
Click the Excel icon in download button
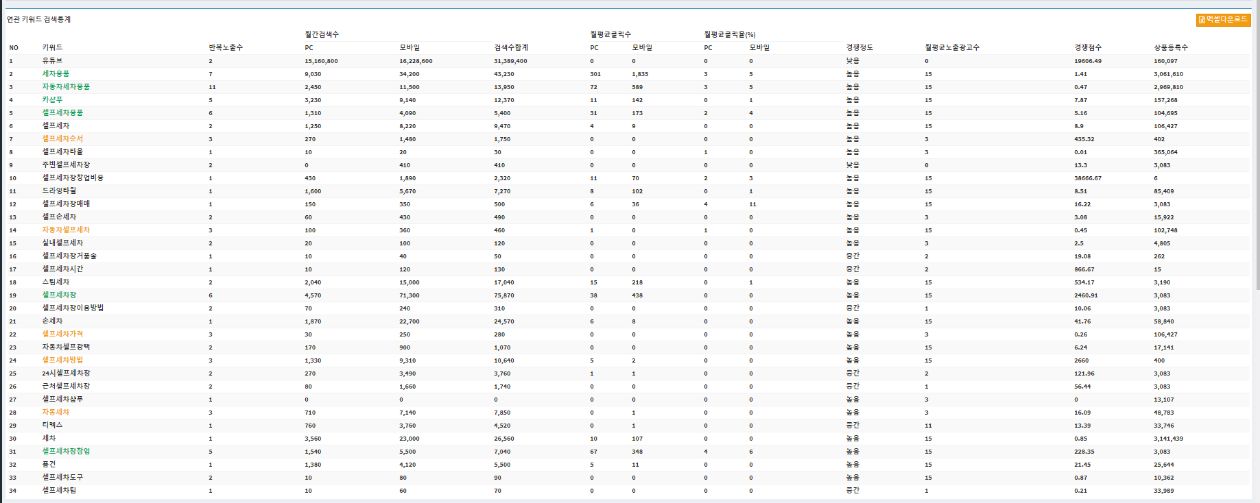click(1202, 19)
